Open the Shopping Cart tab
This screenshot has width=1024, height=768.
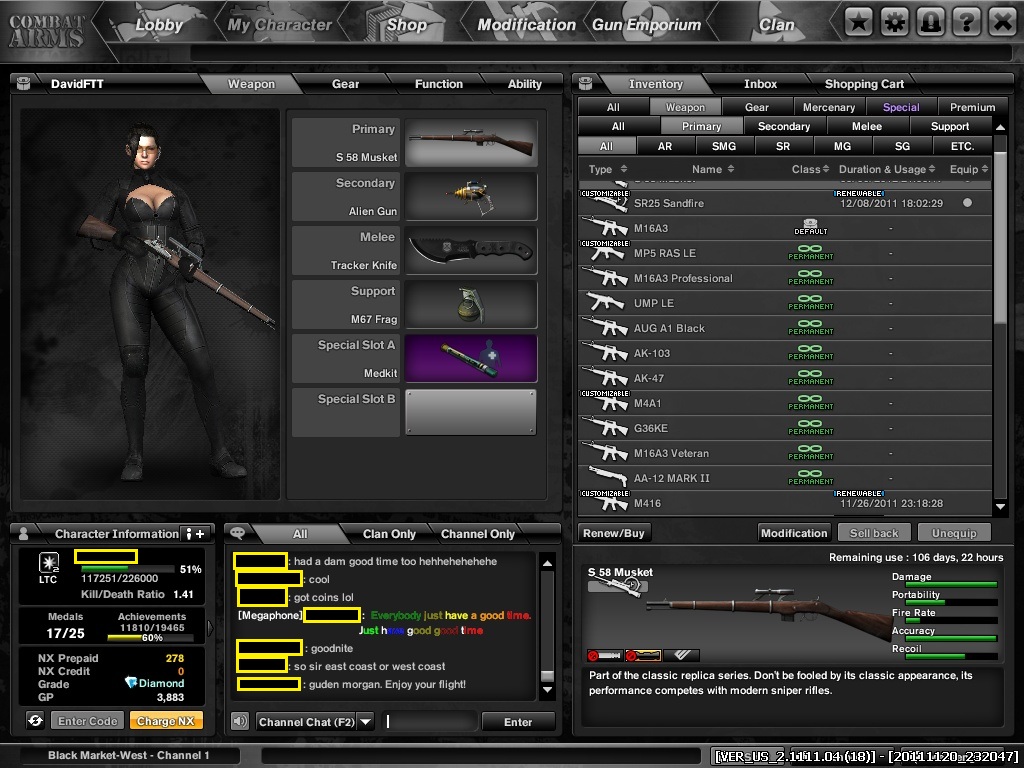tap(864, 84)
